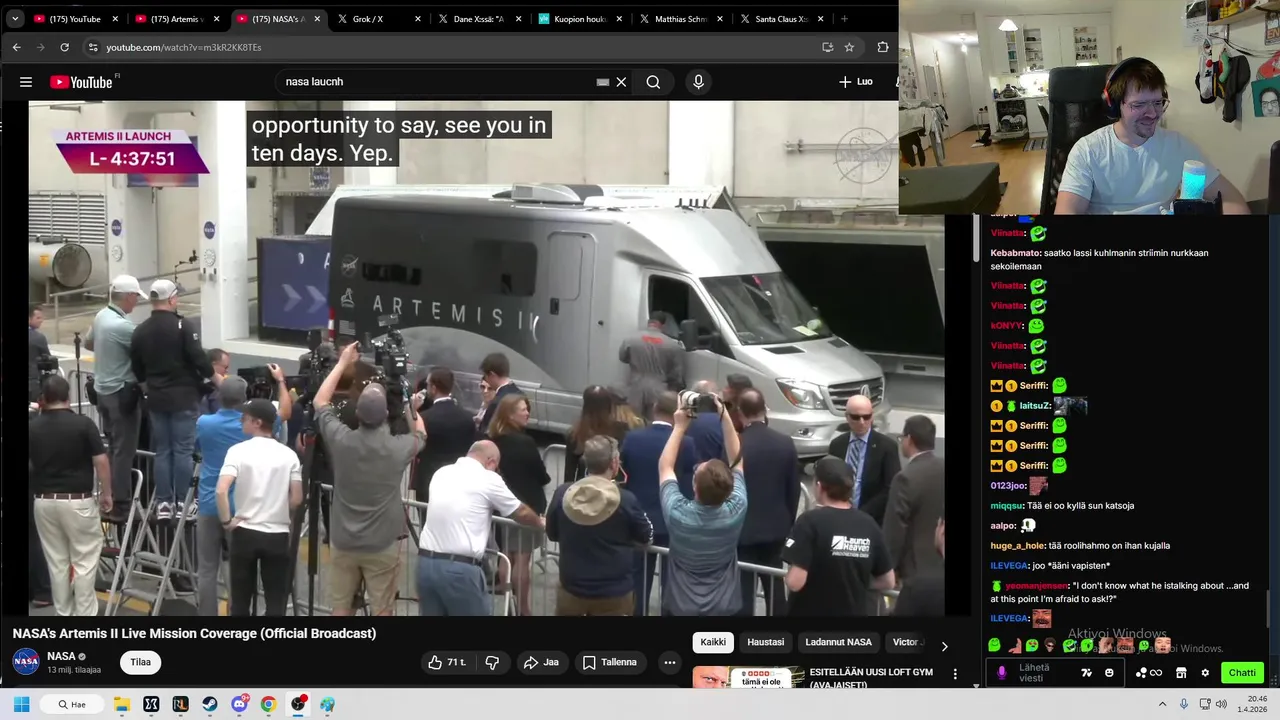Switch to the 'Dane X:ssä' tab
The image size is (1280, 720).
(480, 19)
